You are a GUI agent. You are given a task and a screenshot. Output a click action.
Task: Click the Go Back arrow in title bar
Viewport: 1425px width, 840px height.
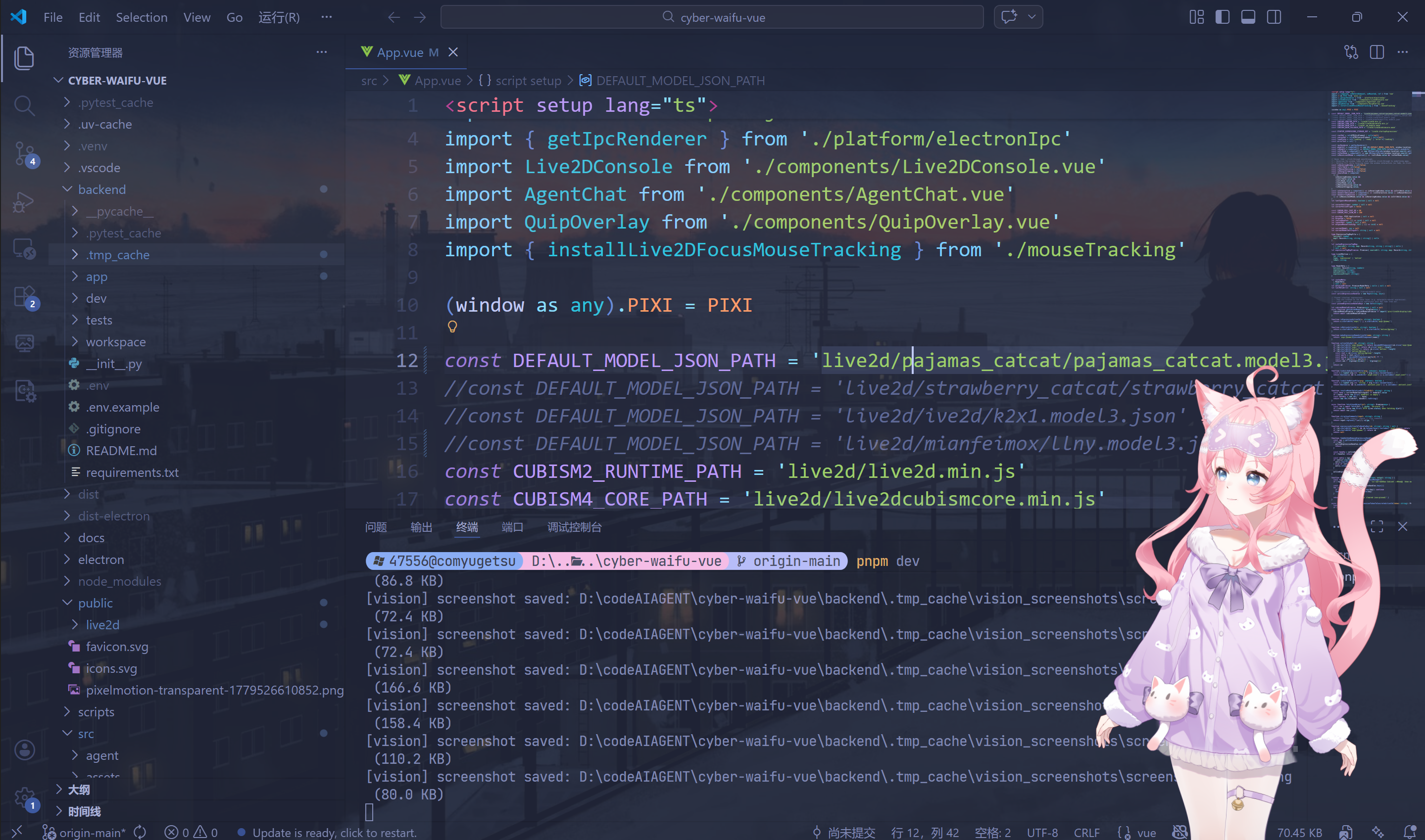(394, 17)
